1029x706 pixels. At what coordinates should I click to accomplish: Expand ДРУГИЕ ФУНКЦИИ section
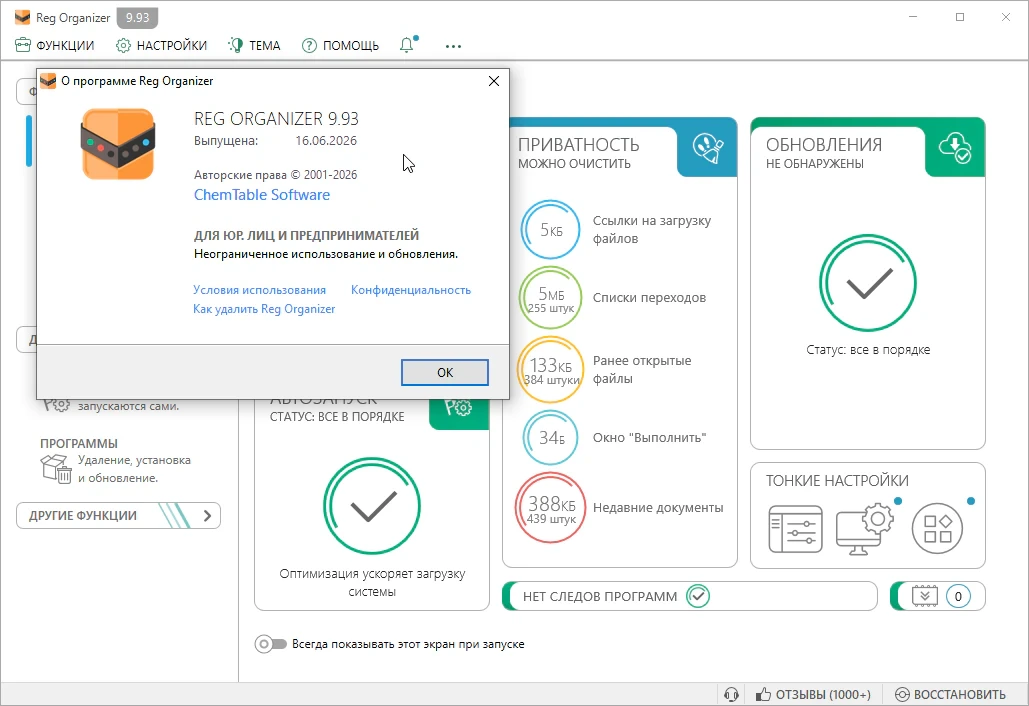[x=118, y=515]
